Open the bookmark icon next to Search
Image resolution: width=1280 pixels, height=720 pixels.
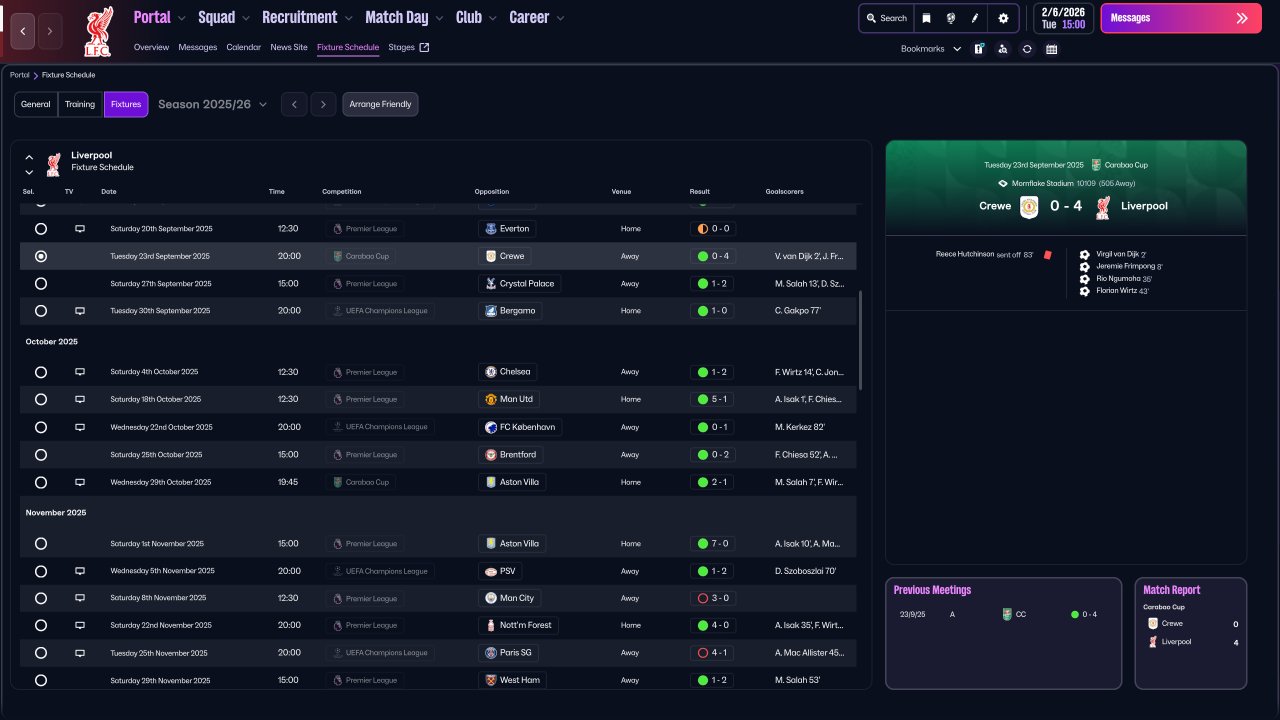pos(927,18)
